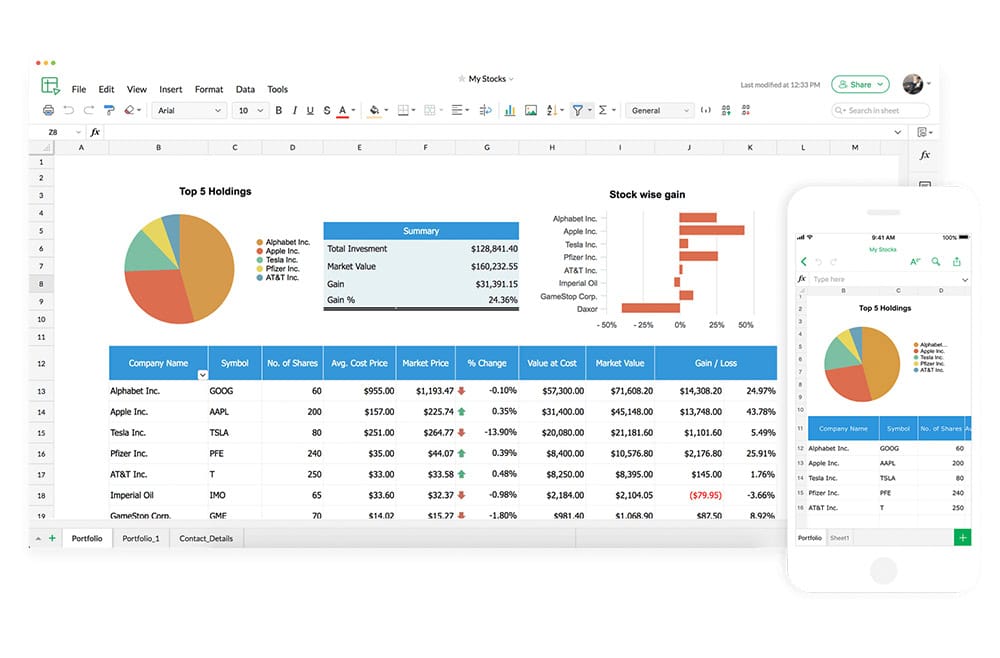Screen dimensions: 1000x658
Task: Select the Paint Format roller tool
Action: [109, 110]
